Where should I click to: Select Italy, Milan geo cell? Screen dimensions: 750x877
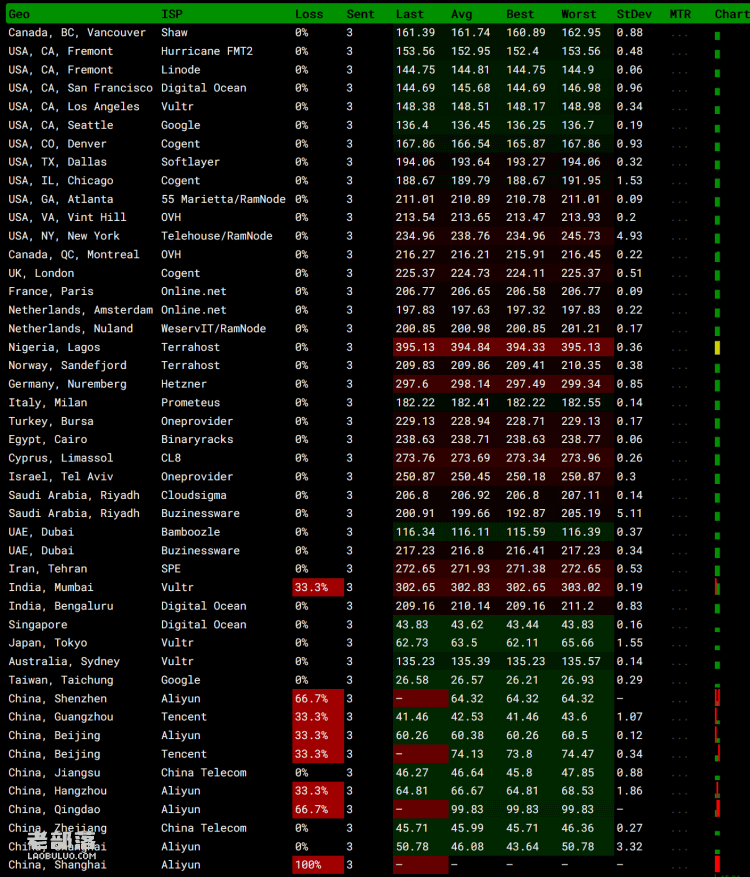pos(48,403)
